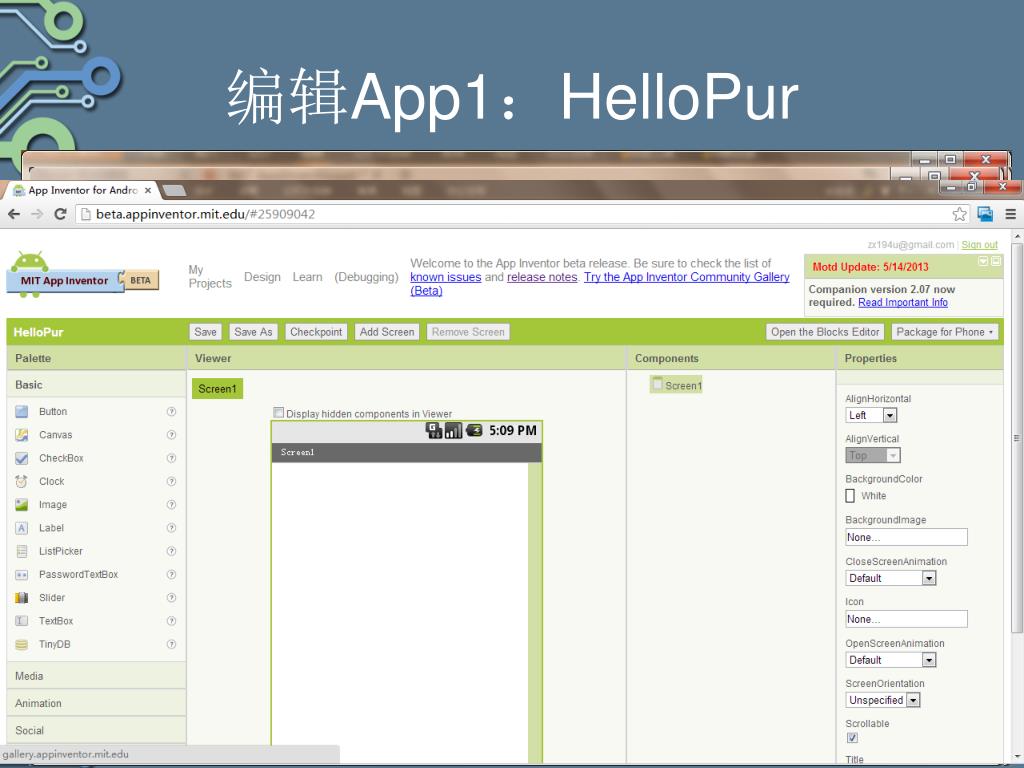Open the CloseScreenAnimation Default dropdown
This screenshot has width=1024, height=768.
pyautogui.click(x=891, y=578)
